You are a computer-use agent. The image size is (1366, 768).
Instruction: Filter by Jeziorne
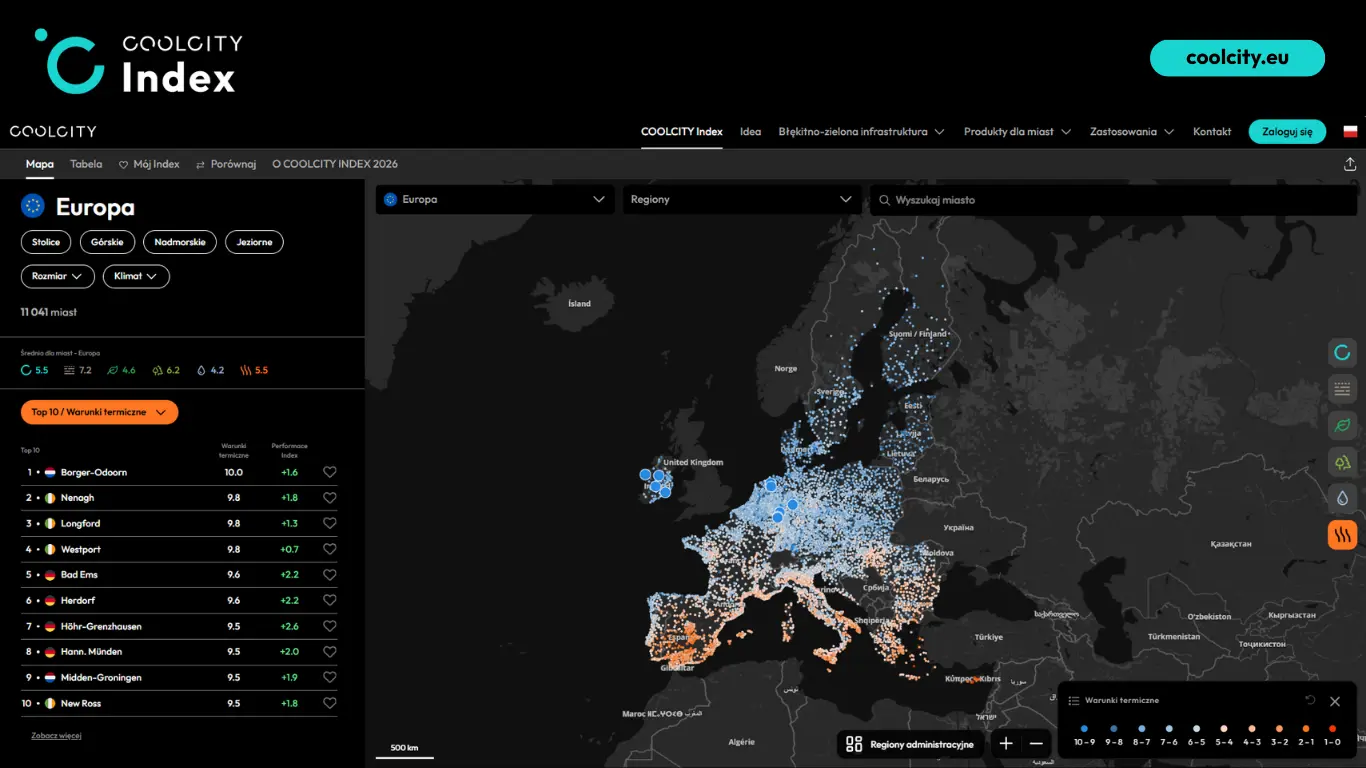click(x=255, y=242)
